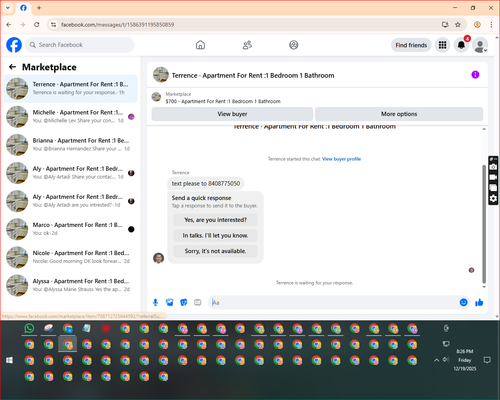
Task: Click the browser address bar
Action: tap(247, 25)
